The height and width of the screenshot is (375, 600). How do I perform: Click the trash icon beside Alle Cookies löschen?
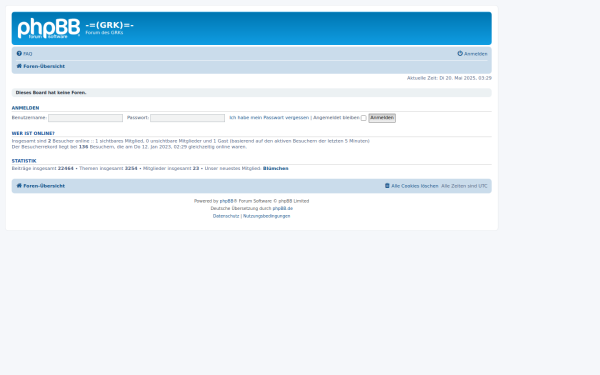[387, 186]
